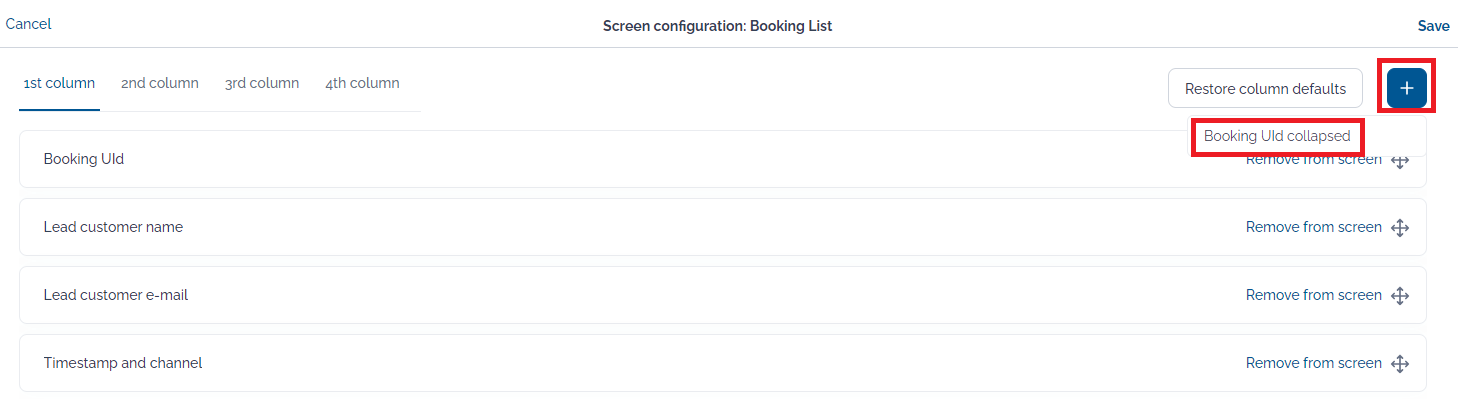Select Booking UId collapsed from the dropdown
Viewport: 1458px width, 399px height.
point(1277,136)
